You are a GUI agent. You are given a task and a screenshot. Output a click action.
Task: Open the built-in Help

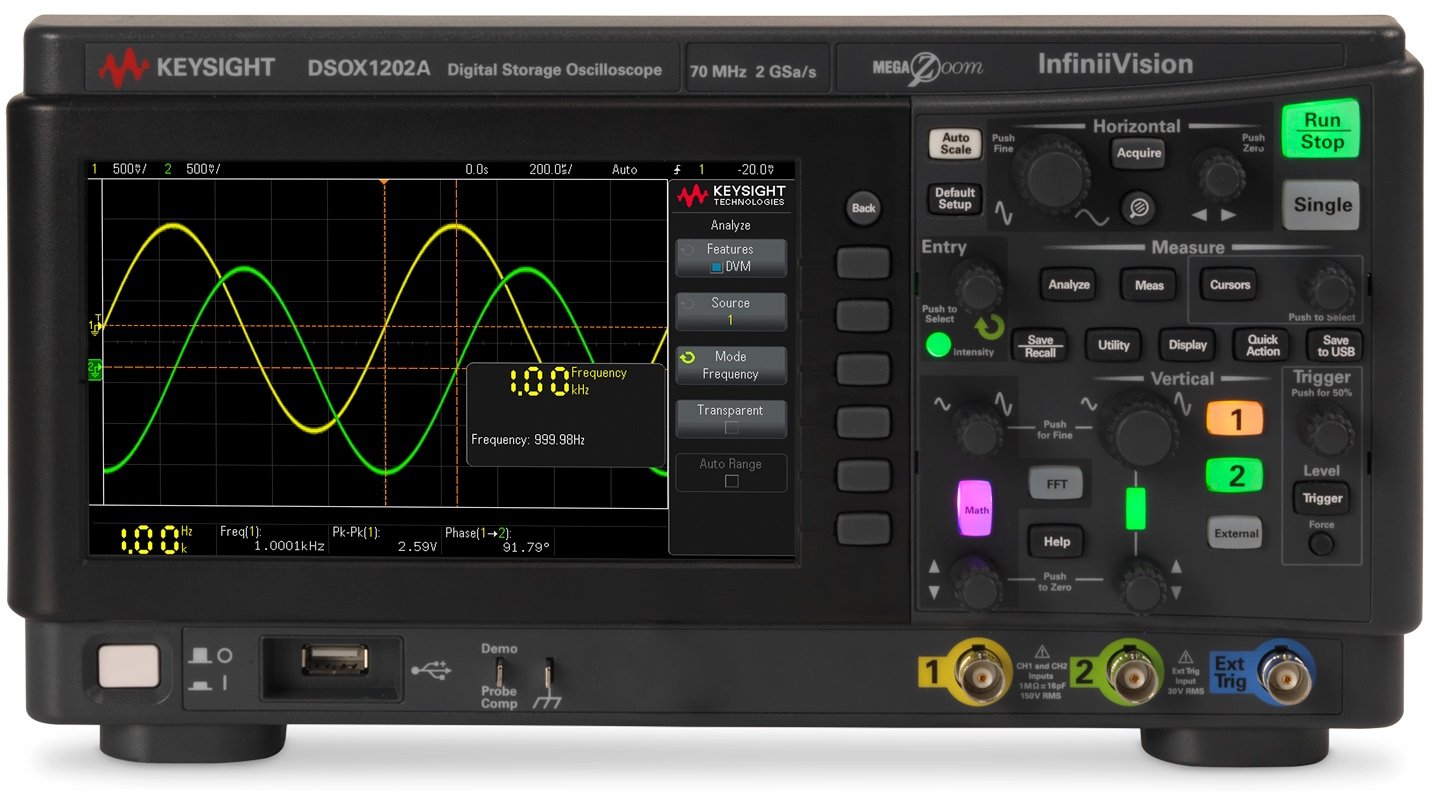pyautogui.click(x=1055, y=541)
